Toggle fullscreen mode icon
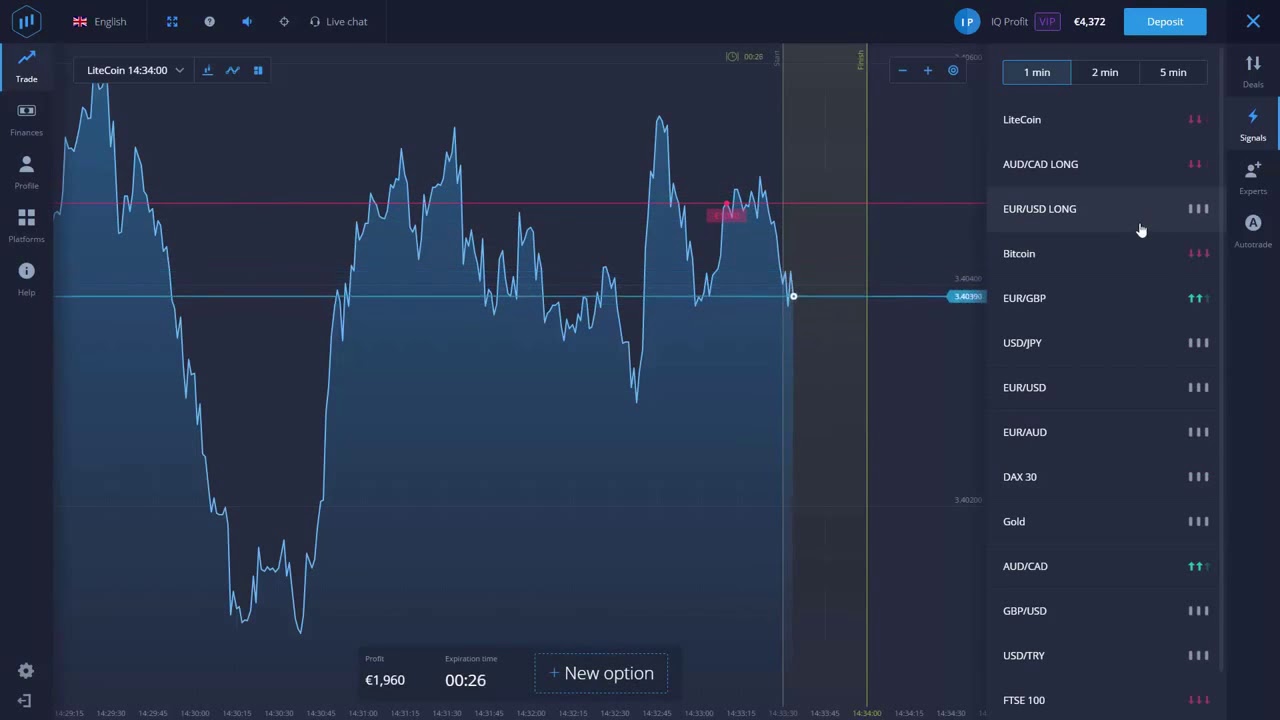 [x=172, y=21]
